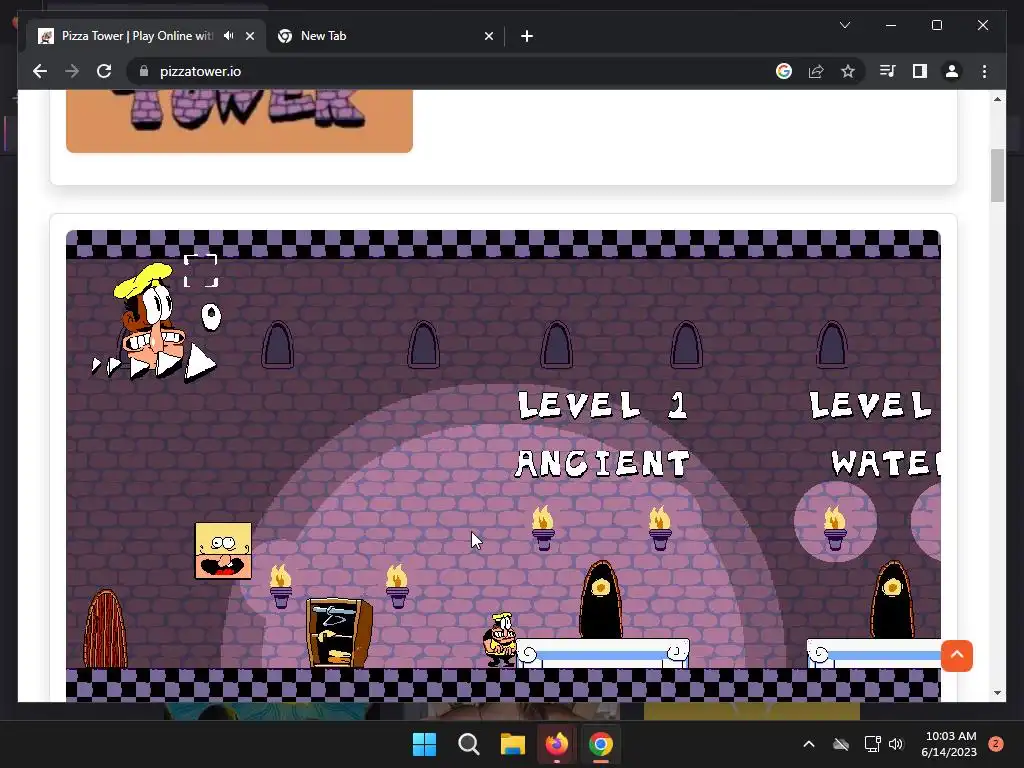Show hidden system tray icons
This screenshot has height=768, width=1024.
pos(808,744)
